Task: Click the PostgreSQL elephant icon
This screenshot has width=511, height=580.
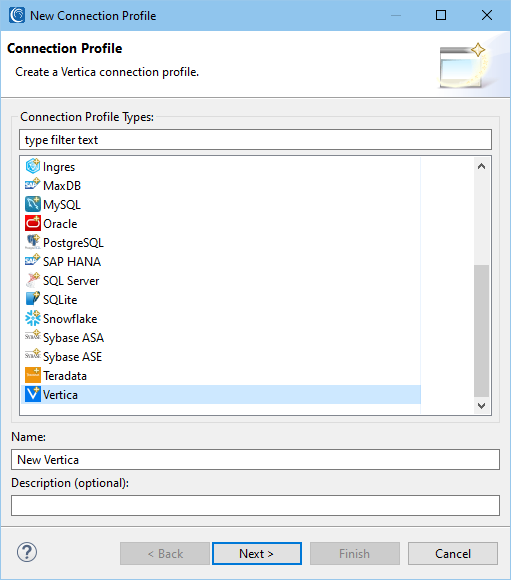Action: pos(33,243)
